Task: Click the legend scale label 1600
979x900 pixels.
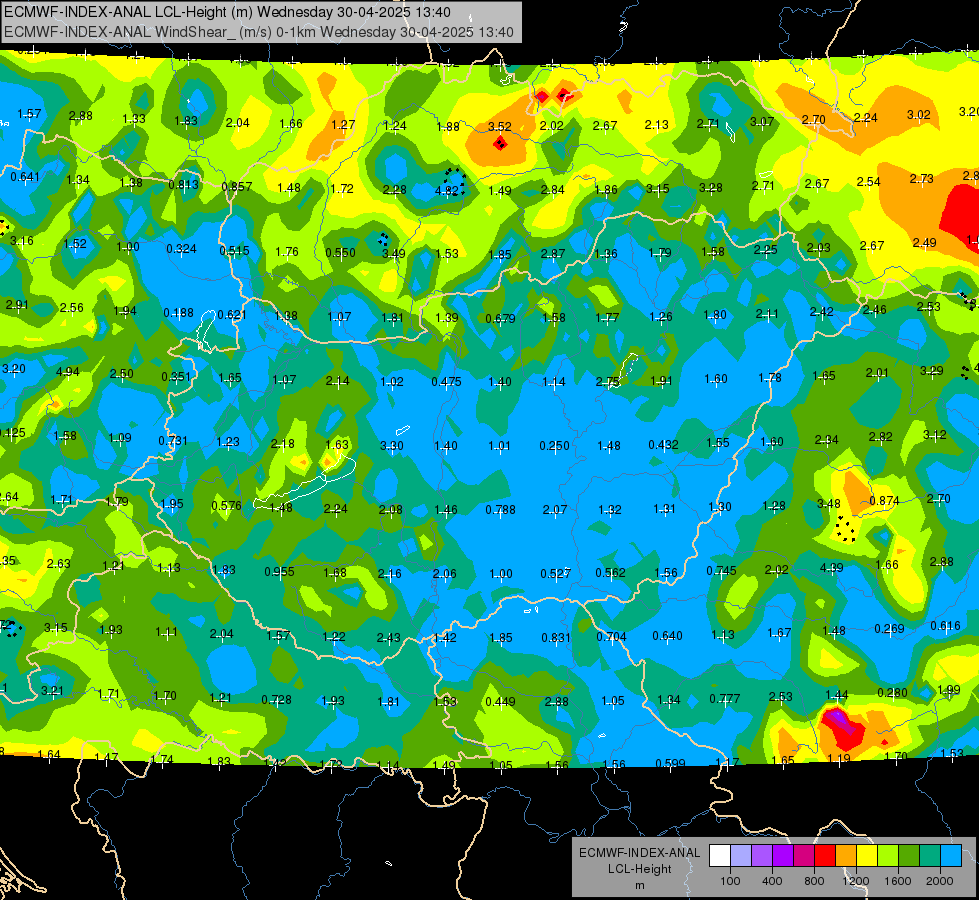Action: point(897,881)
